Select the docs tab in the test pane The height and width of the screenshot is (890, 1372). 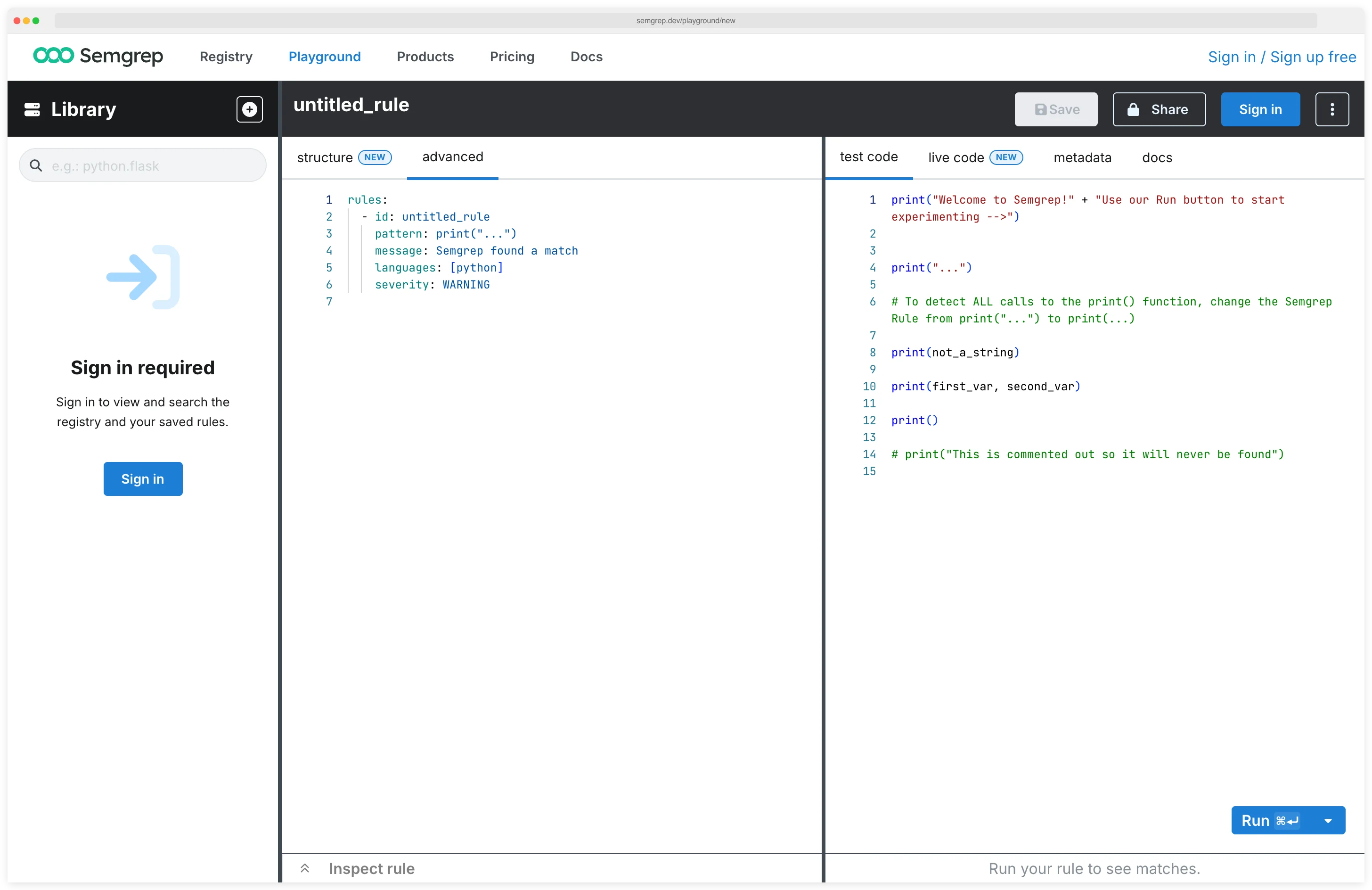pyautogui.click(x=1156, y=157)
